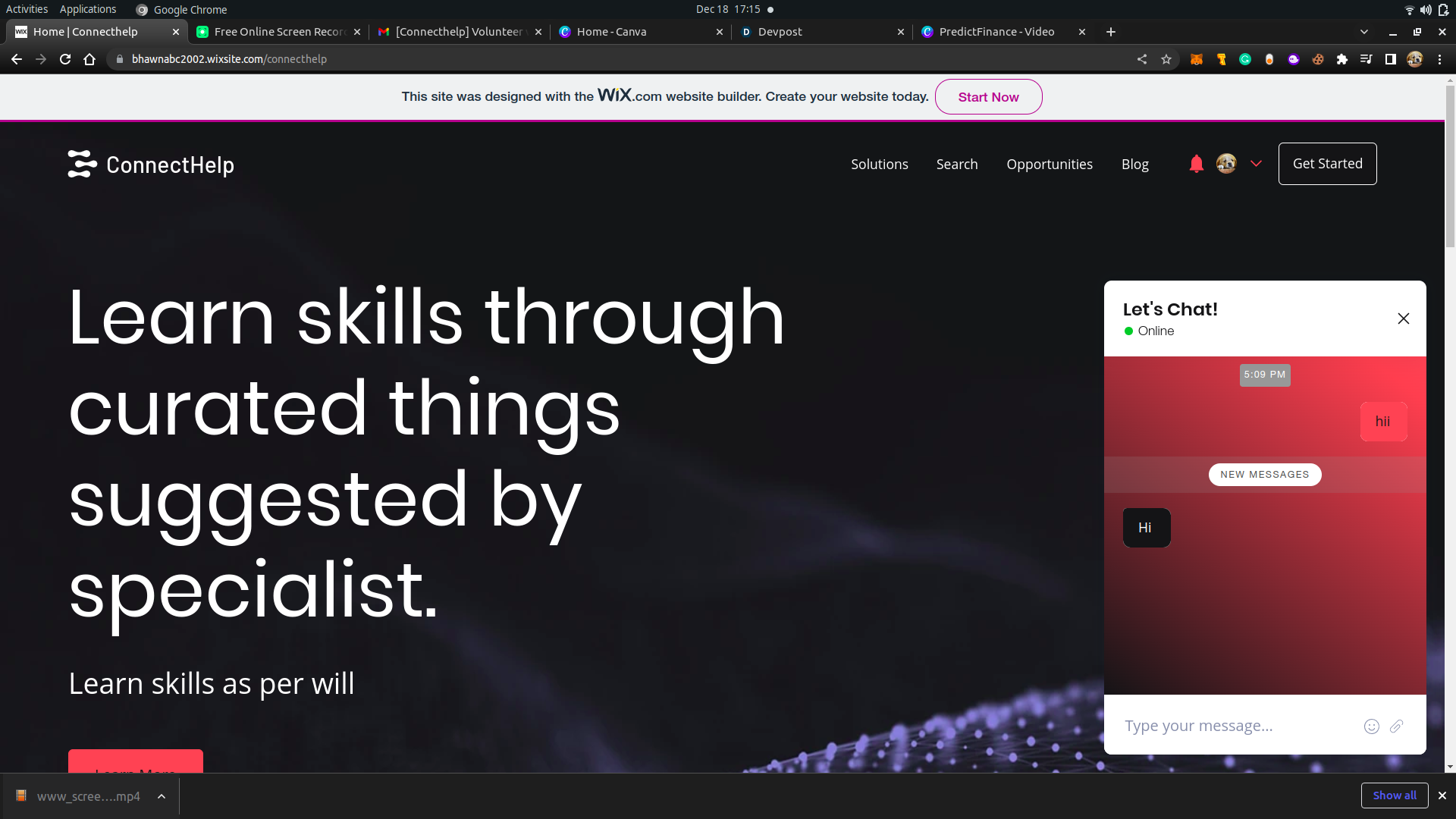Open the Activities overview
The image size is (1456, 819).
pos(27,9)
